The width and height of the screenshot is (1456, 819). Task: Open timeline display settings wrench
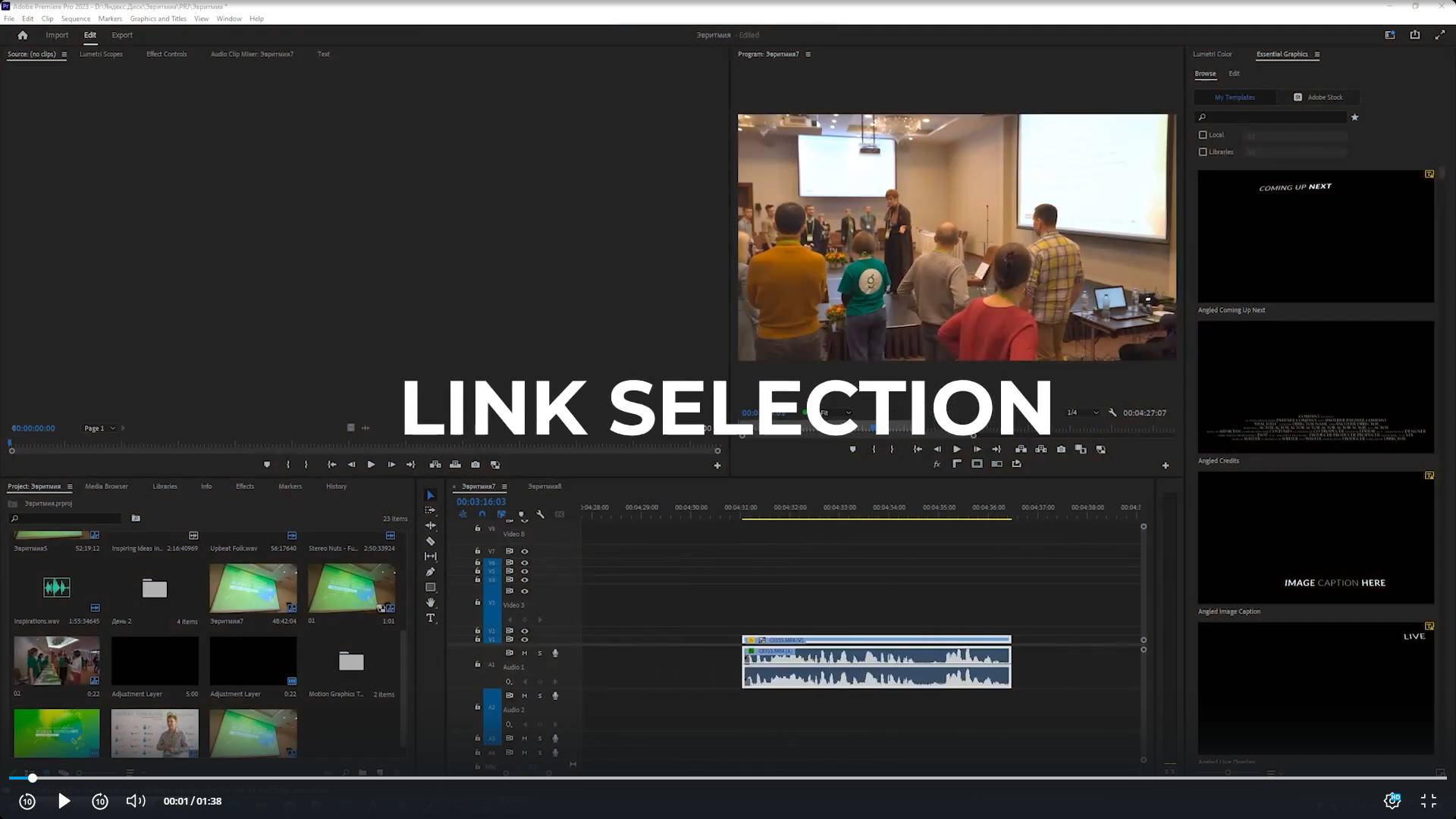pyautogui.click(x=540, y=514)
